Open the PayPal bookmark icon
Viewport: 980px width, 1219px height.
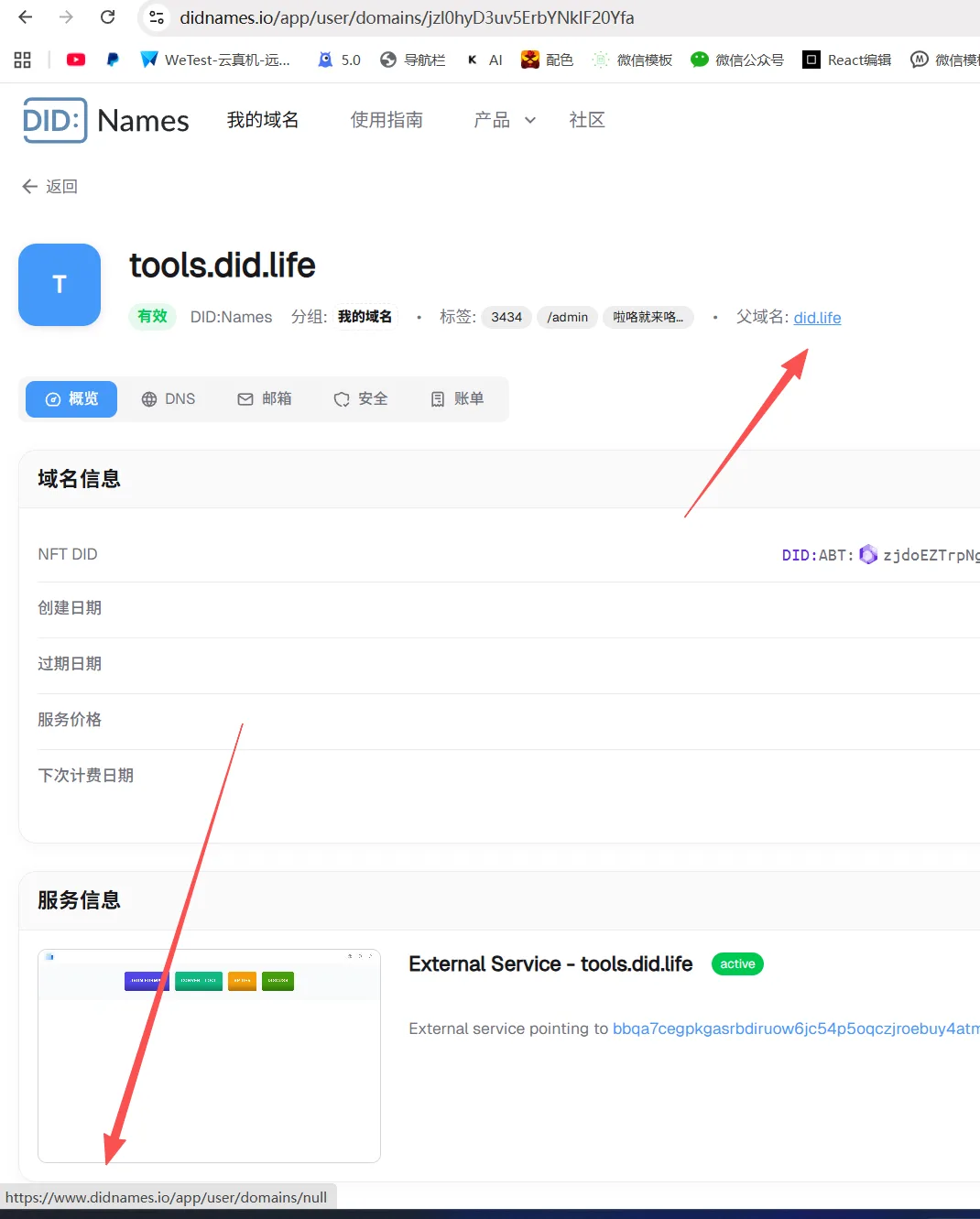tap(113, 60)
